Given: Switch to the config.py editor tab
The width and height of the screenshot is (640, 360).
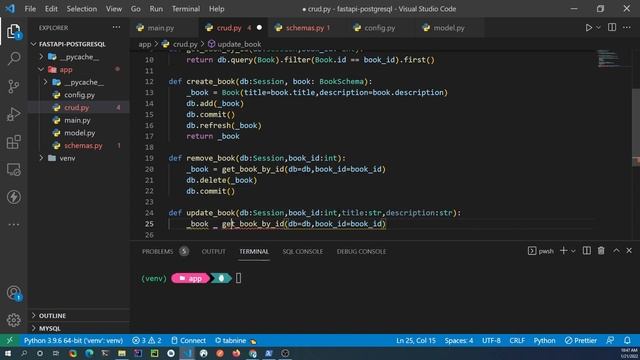Looking at the screenshot, I should [x=380, y=28].
